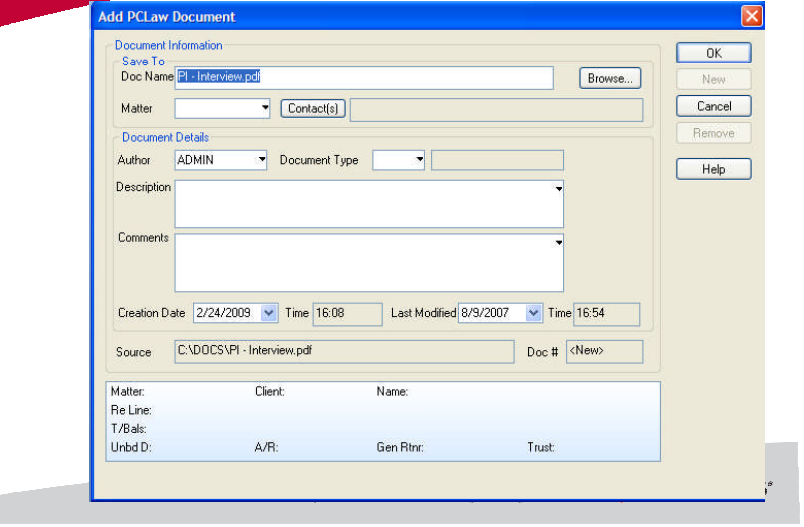The image size is (804, 527).
Task: Click the T/Bals: label
Action: coord(129,429)
